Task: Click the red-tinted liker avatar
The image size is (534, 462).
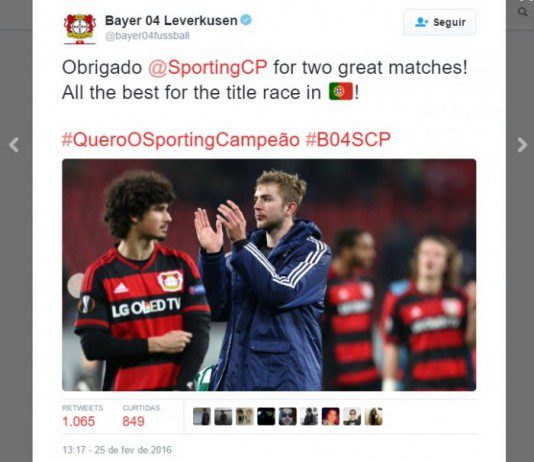Action: coord(330,416)
